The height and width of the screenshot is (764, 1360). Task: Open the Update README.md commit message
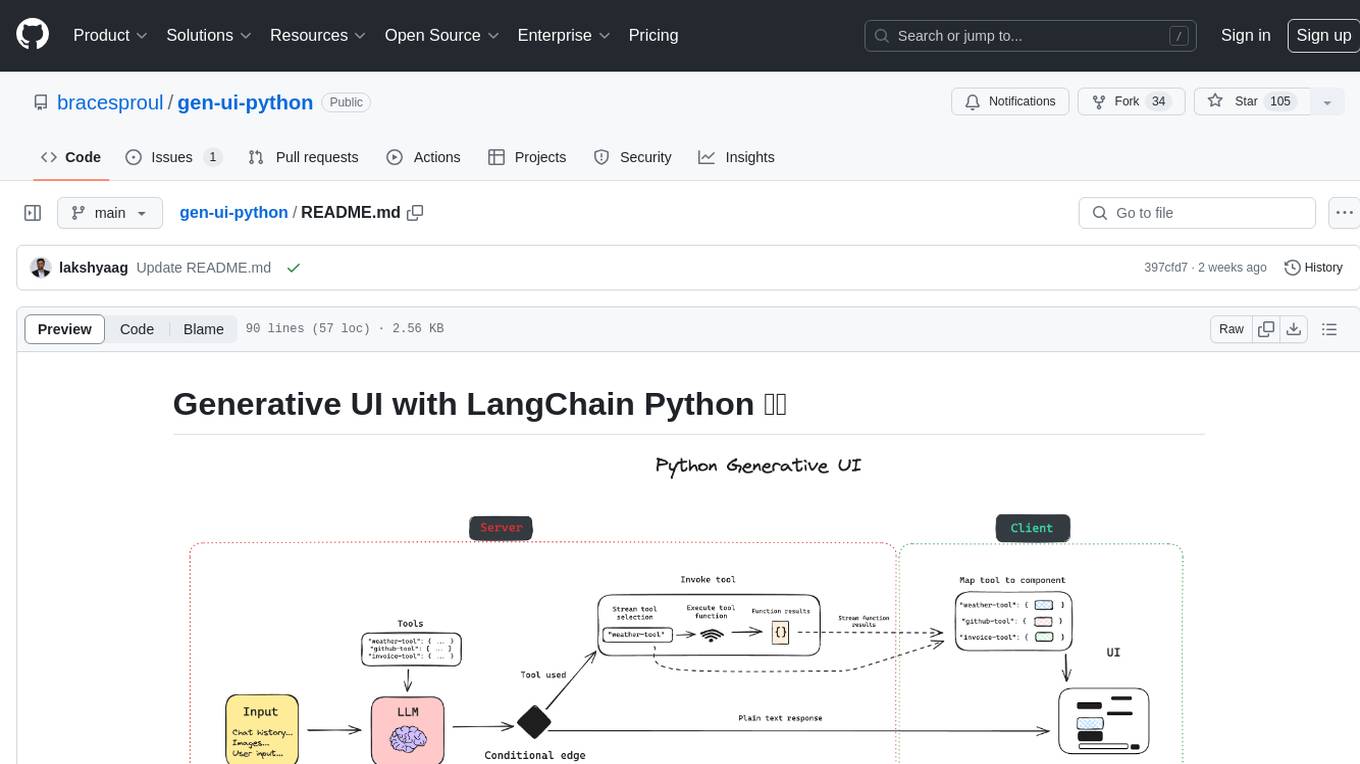tap(203, 268)
